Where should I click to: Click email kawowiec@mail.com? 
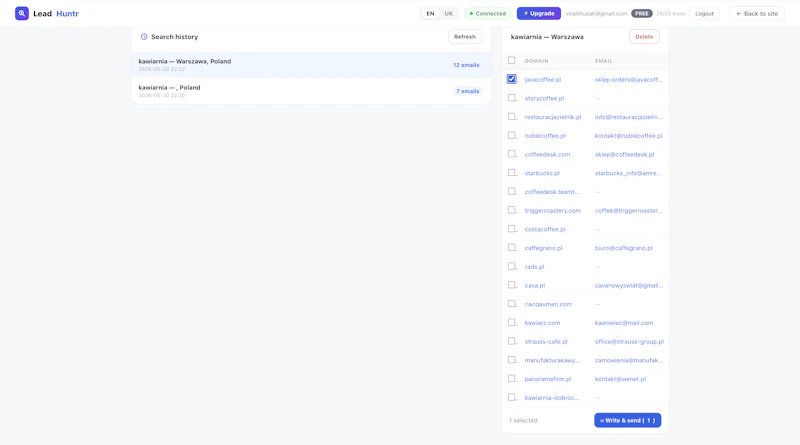click(623, 323)
